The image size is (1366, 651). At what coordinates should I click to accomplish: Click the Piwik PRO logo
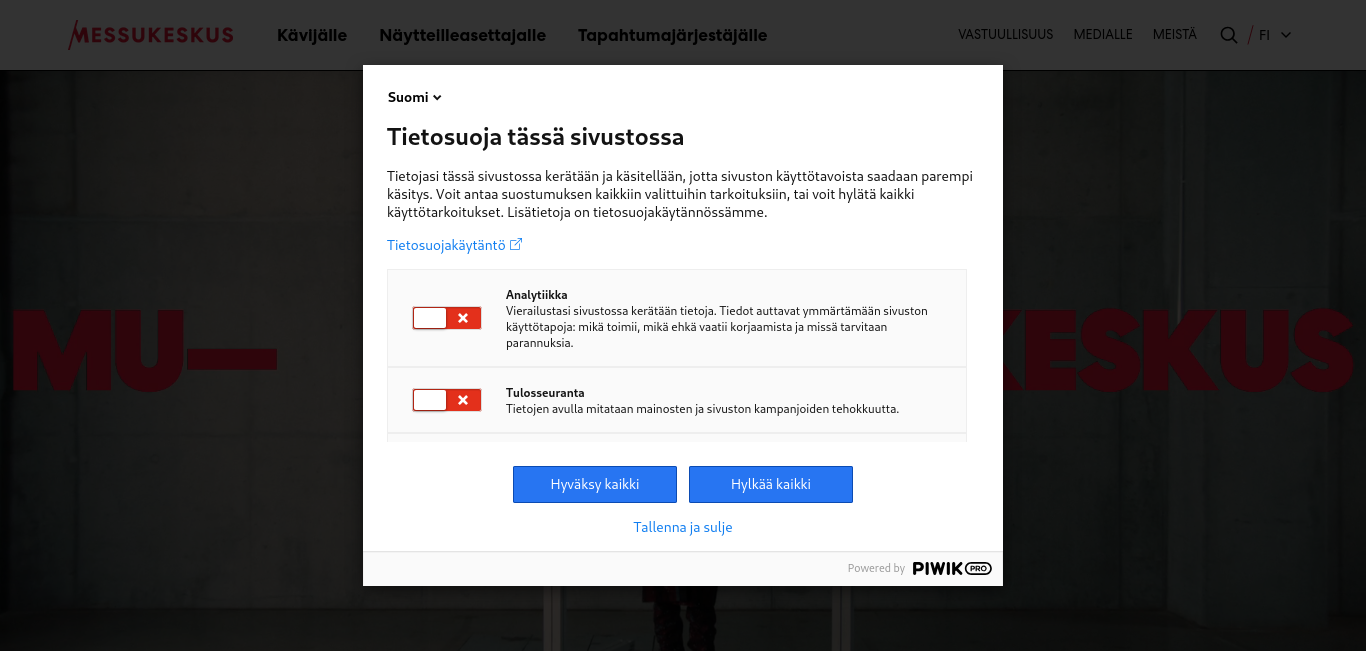[952, 568]
